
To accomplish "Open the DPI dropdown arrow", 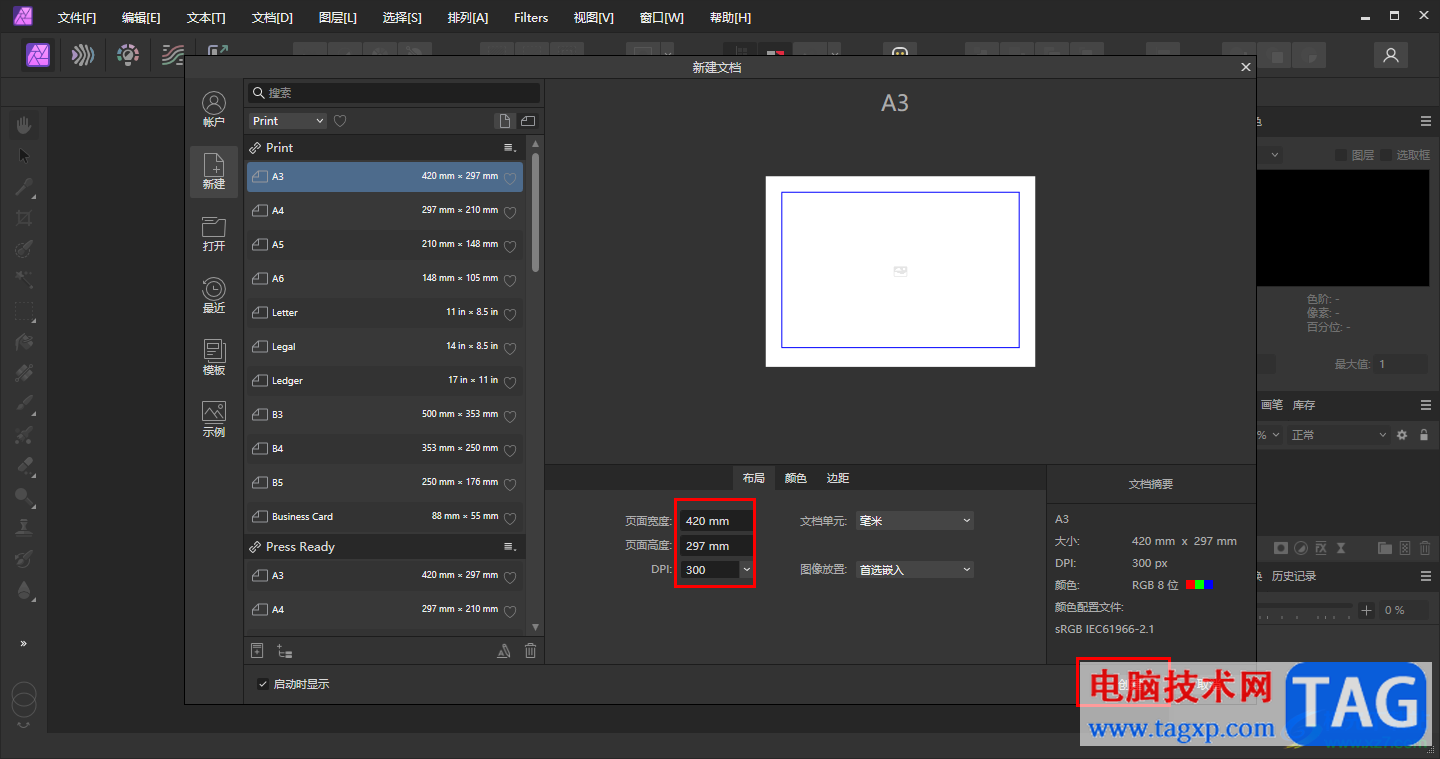I will point(746,570).
